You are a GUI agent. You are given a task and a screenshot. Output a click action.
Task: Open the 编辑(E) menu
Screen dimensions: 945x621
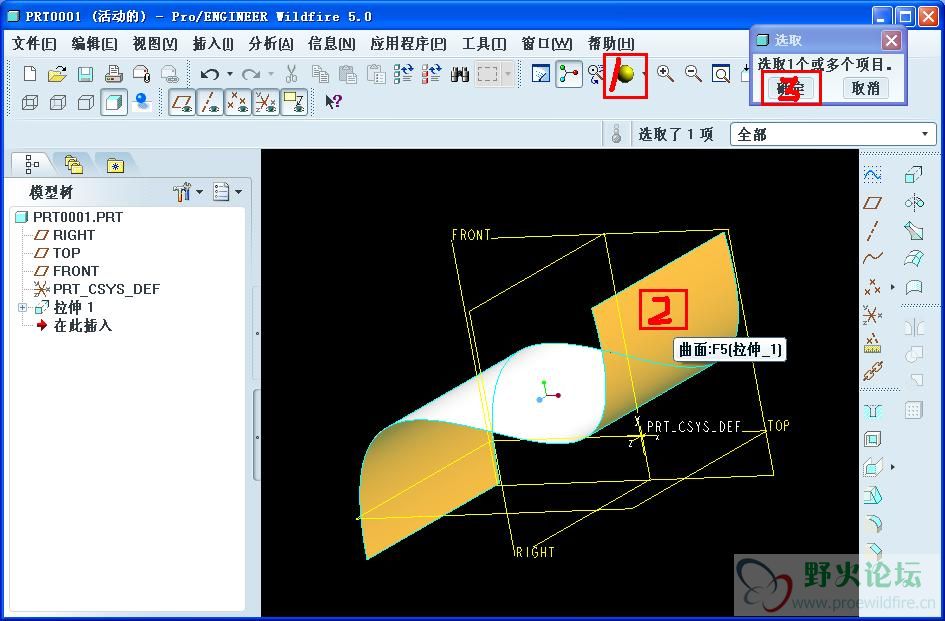point(94,43)
